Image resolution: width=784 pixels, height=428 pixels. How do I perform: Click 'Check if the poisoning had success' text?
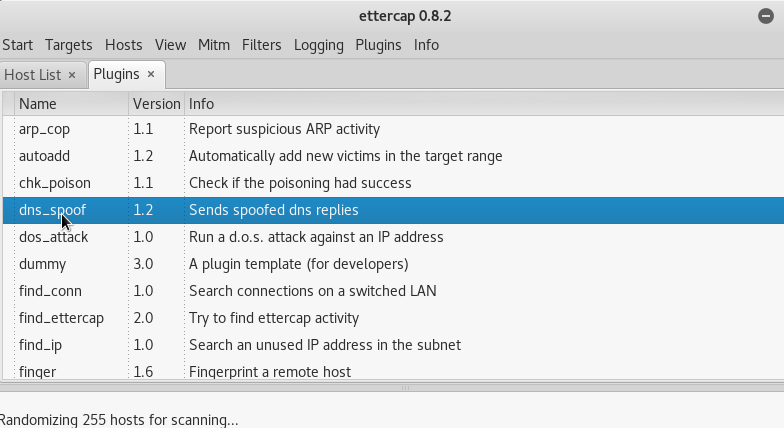300,183
